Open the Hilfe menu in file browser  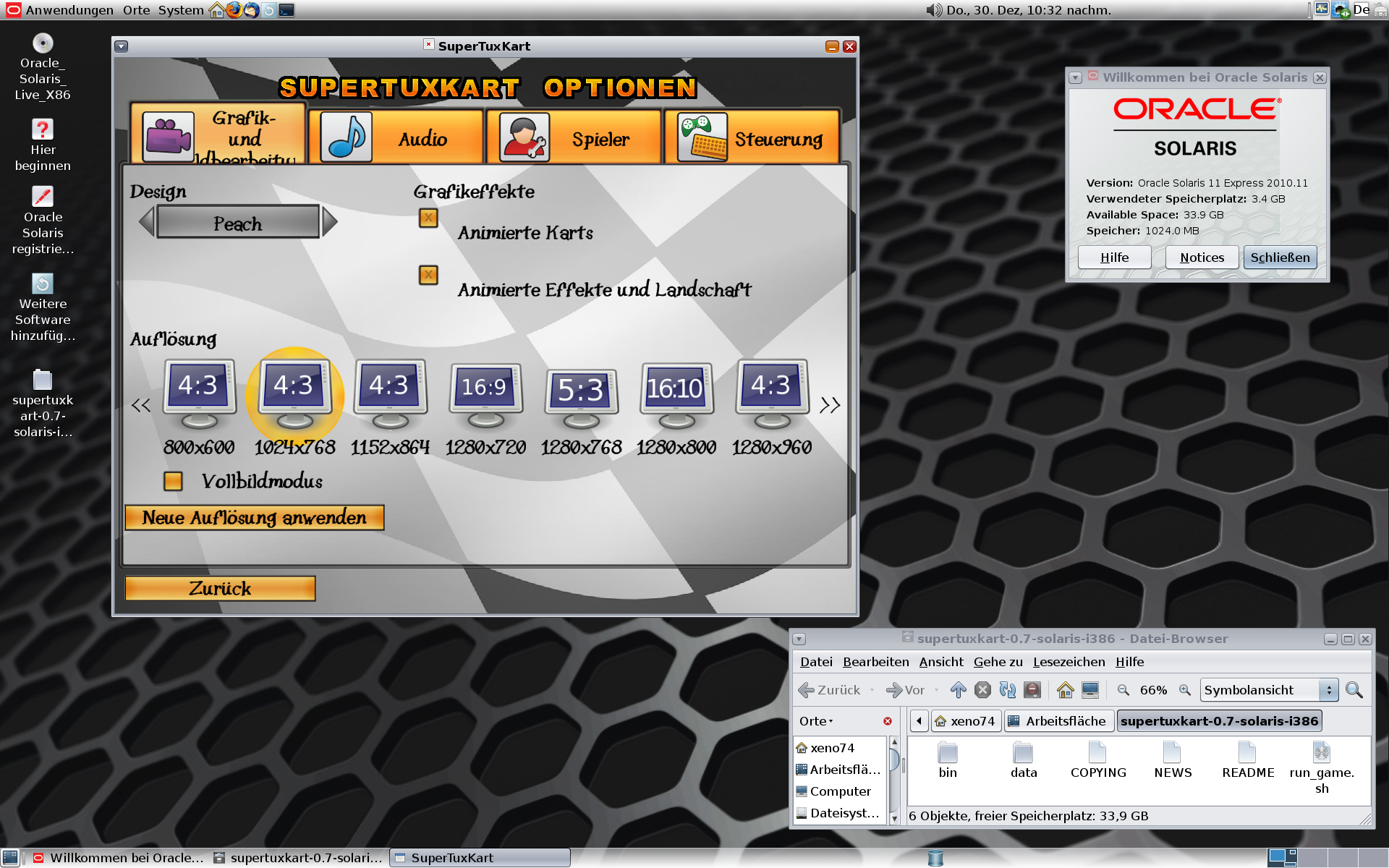1129,662
